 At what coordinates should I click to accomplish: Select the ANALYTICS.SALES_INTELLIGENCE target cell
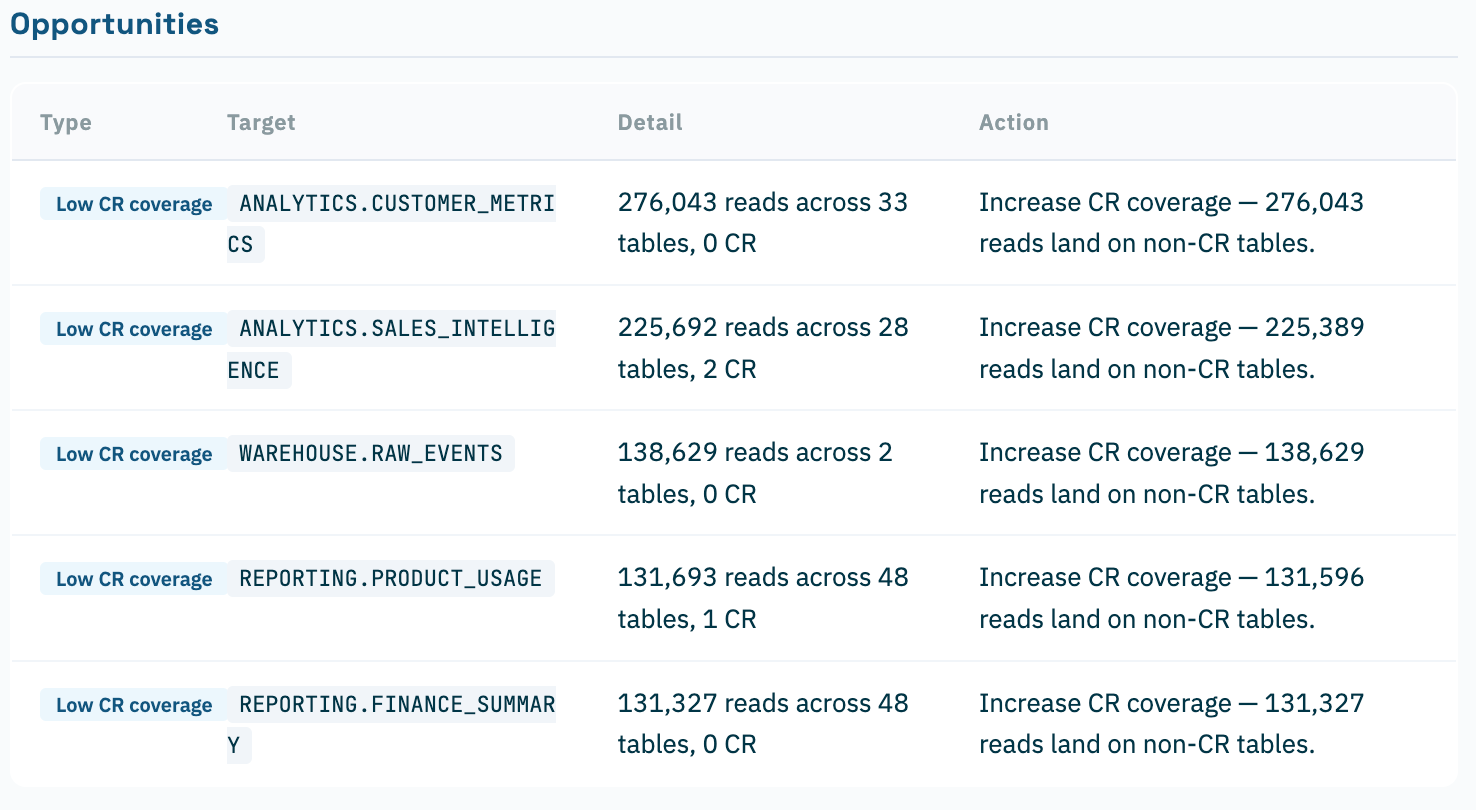tap(391, 349)
